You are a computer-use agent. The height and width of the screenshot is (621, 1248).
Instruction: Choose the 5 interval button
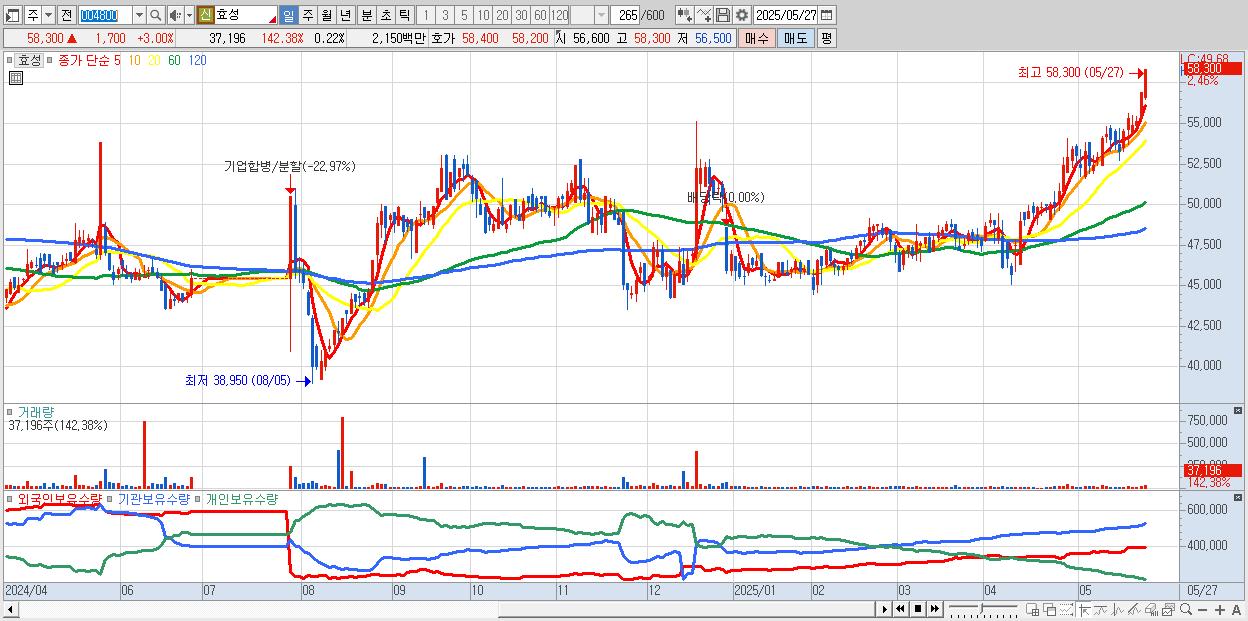pyautogui.click(x=464, y=15)
